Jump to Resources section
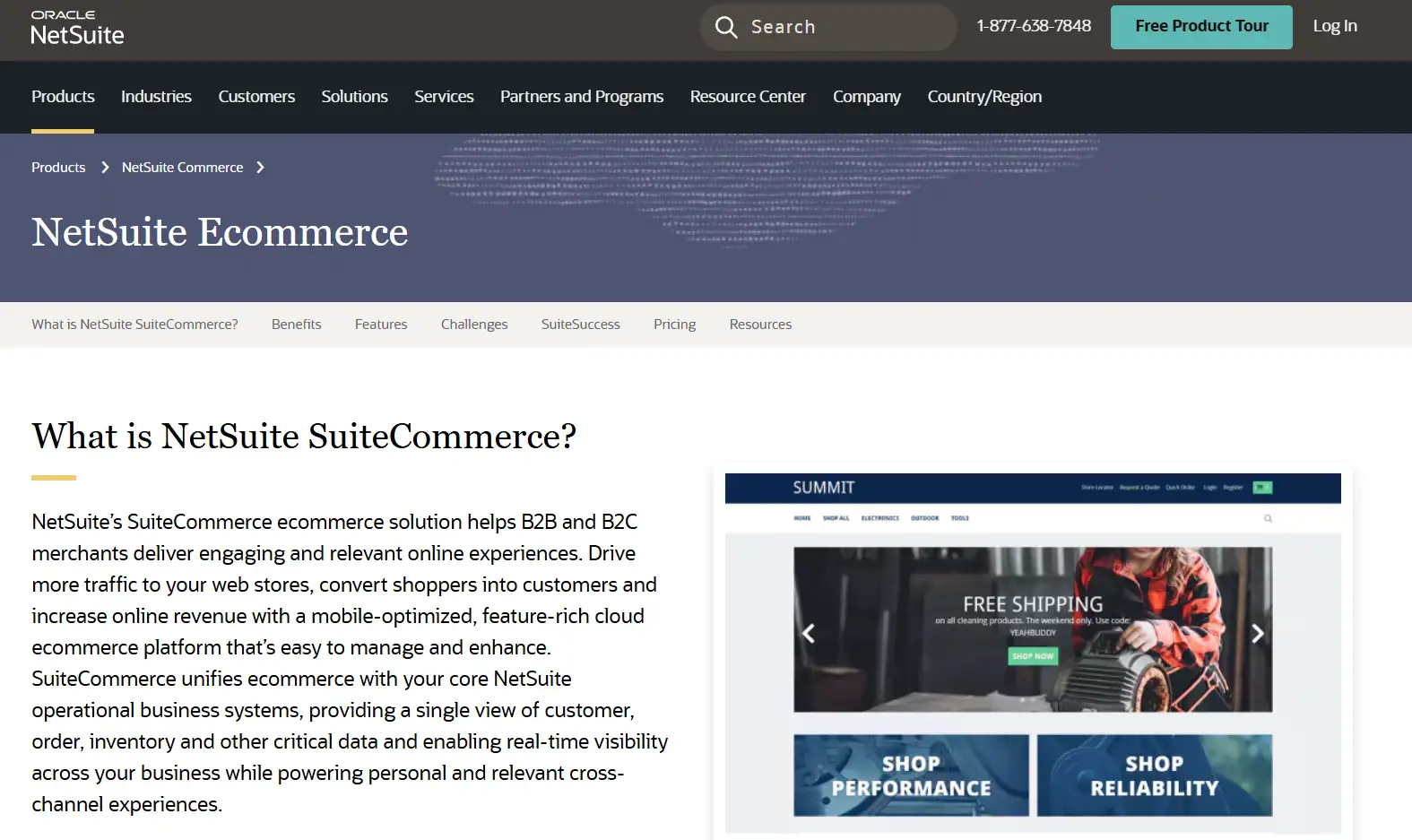The image size is (1412, 840). [x=760, y=325]
